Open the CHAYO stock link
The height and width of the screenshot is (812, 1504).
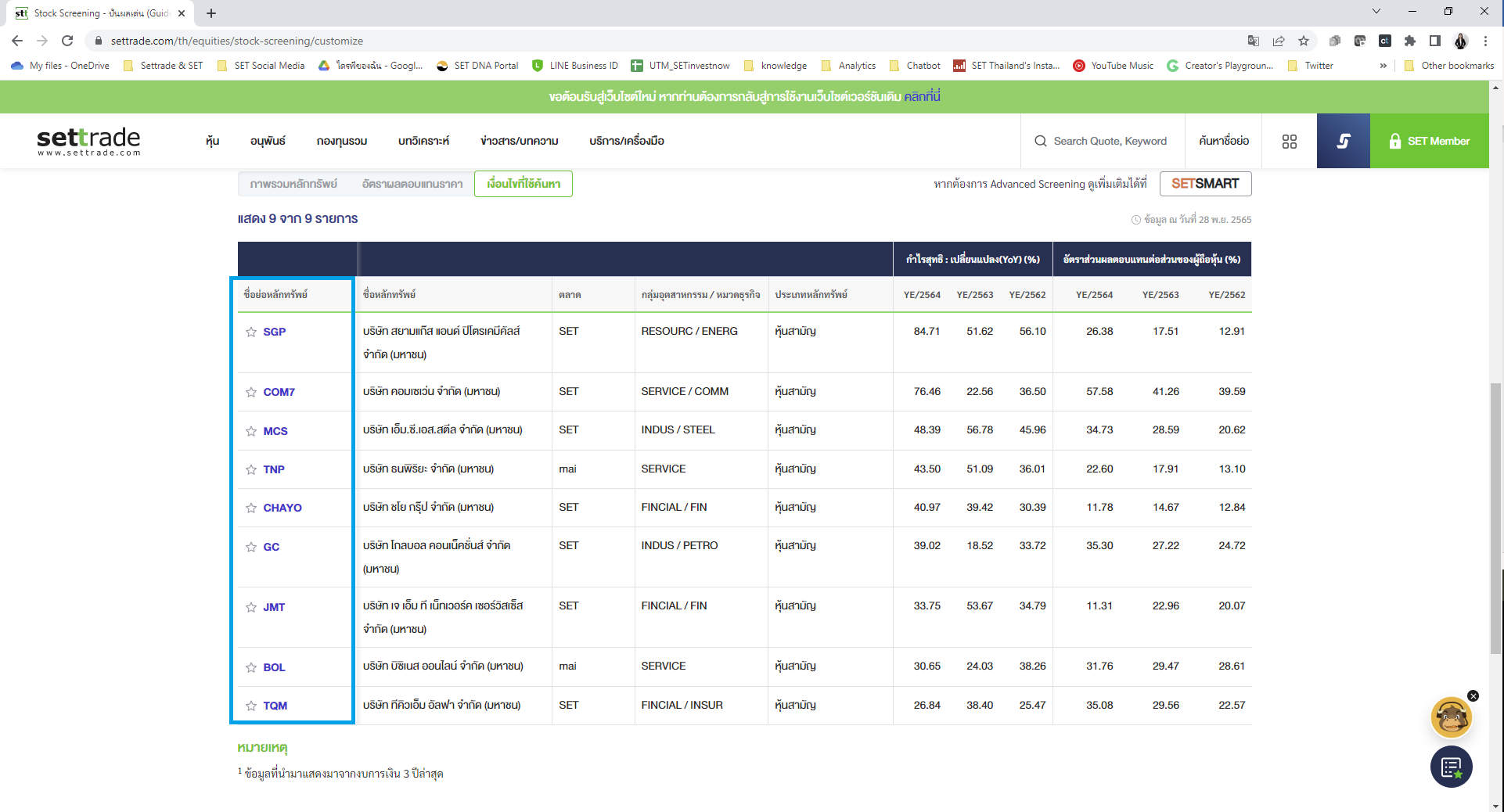click(282, 508)
